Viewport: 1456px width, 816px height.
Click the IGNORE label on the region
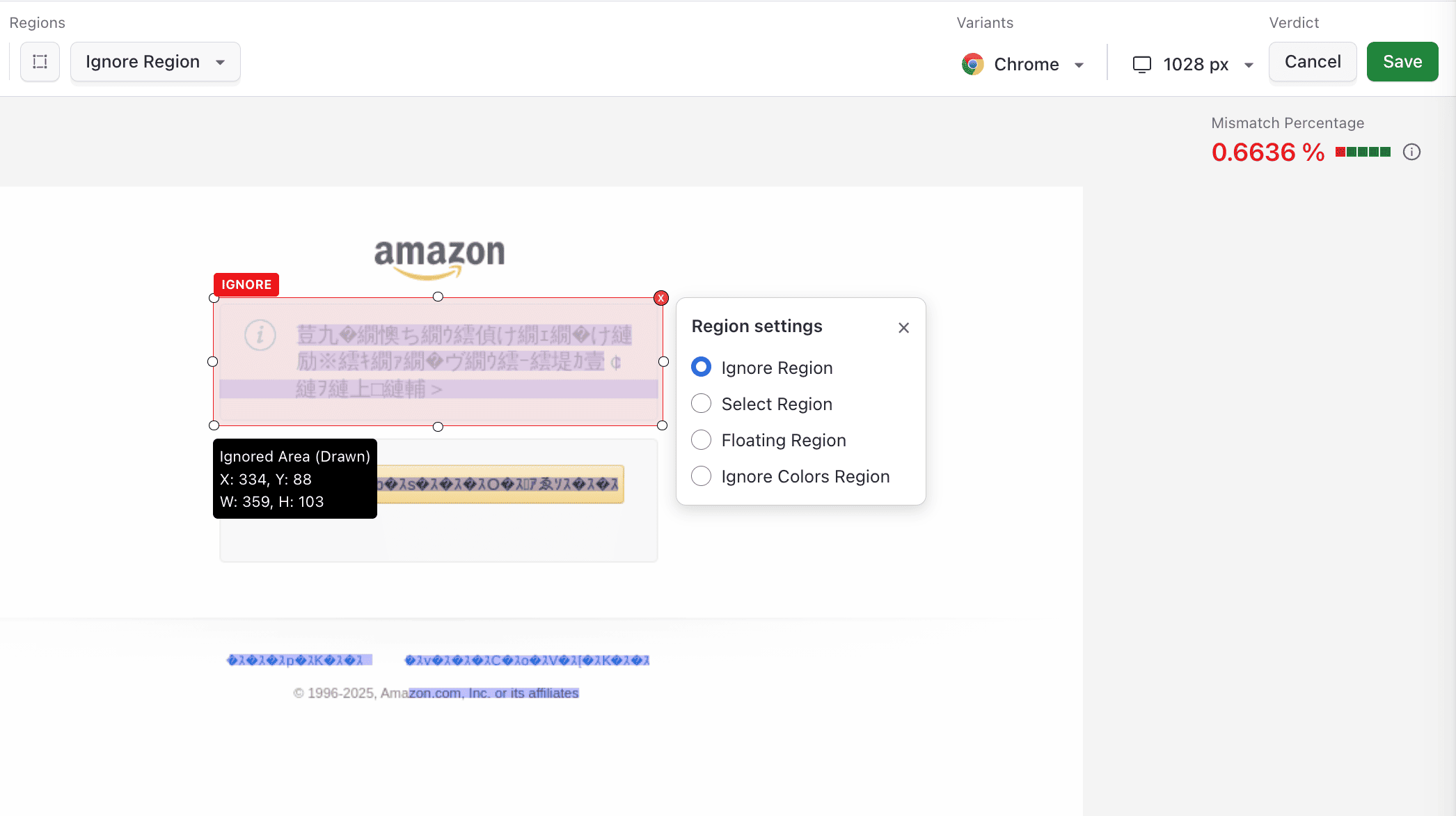click(246, 284)
